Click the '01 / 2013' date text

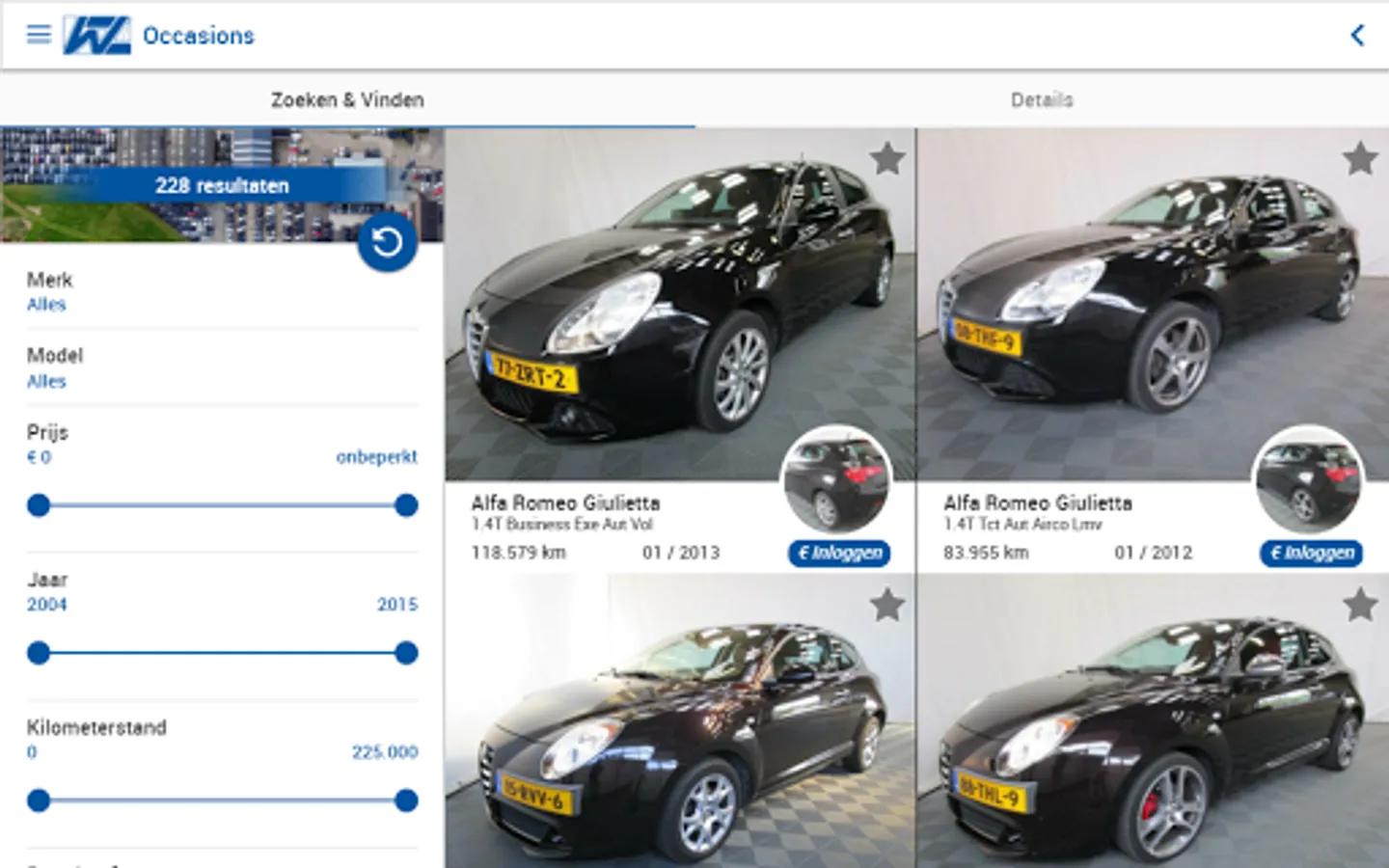(x=681, y=553)
